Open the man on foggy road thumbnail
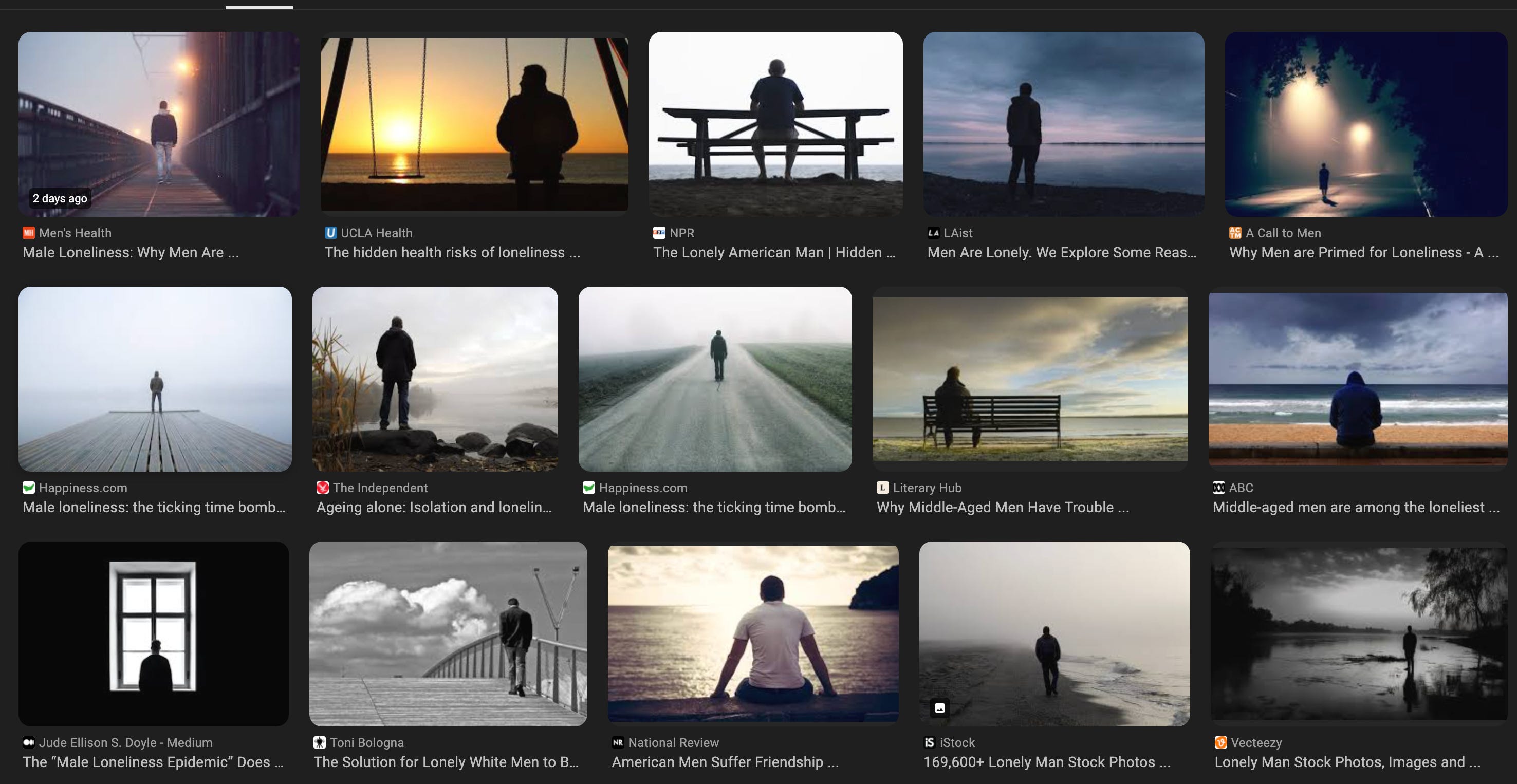Screen dimensions: 1517x784 click(715, 379)
